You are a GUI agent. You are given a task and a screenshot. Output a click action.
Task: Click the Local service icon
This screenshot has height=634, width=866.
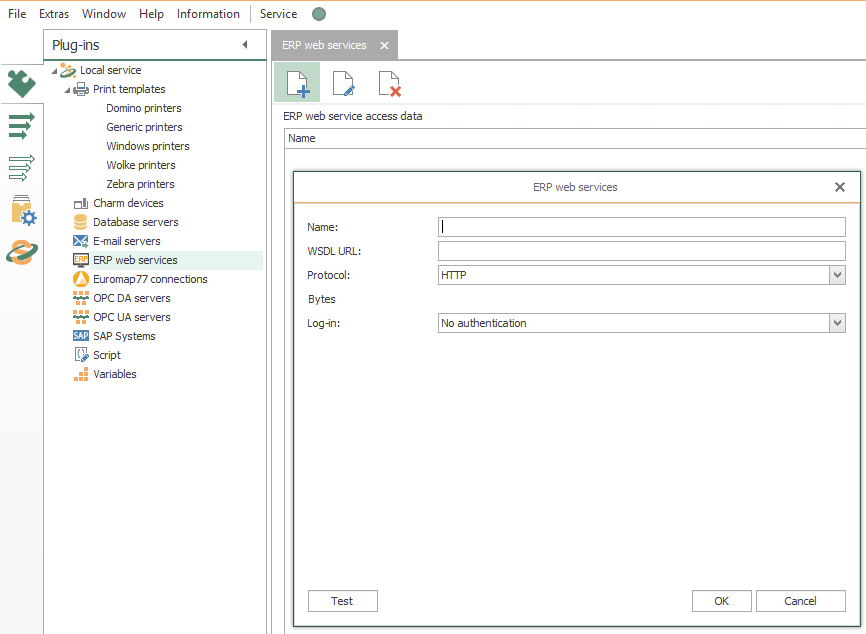(68, 70)
